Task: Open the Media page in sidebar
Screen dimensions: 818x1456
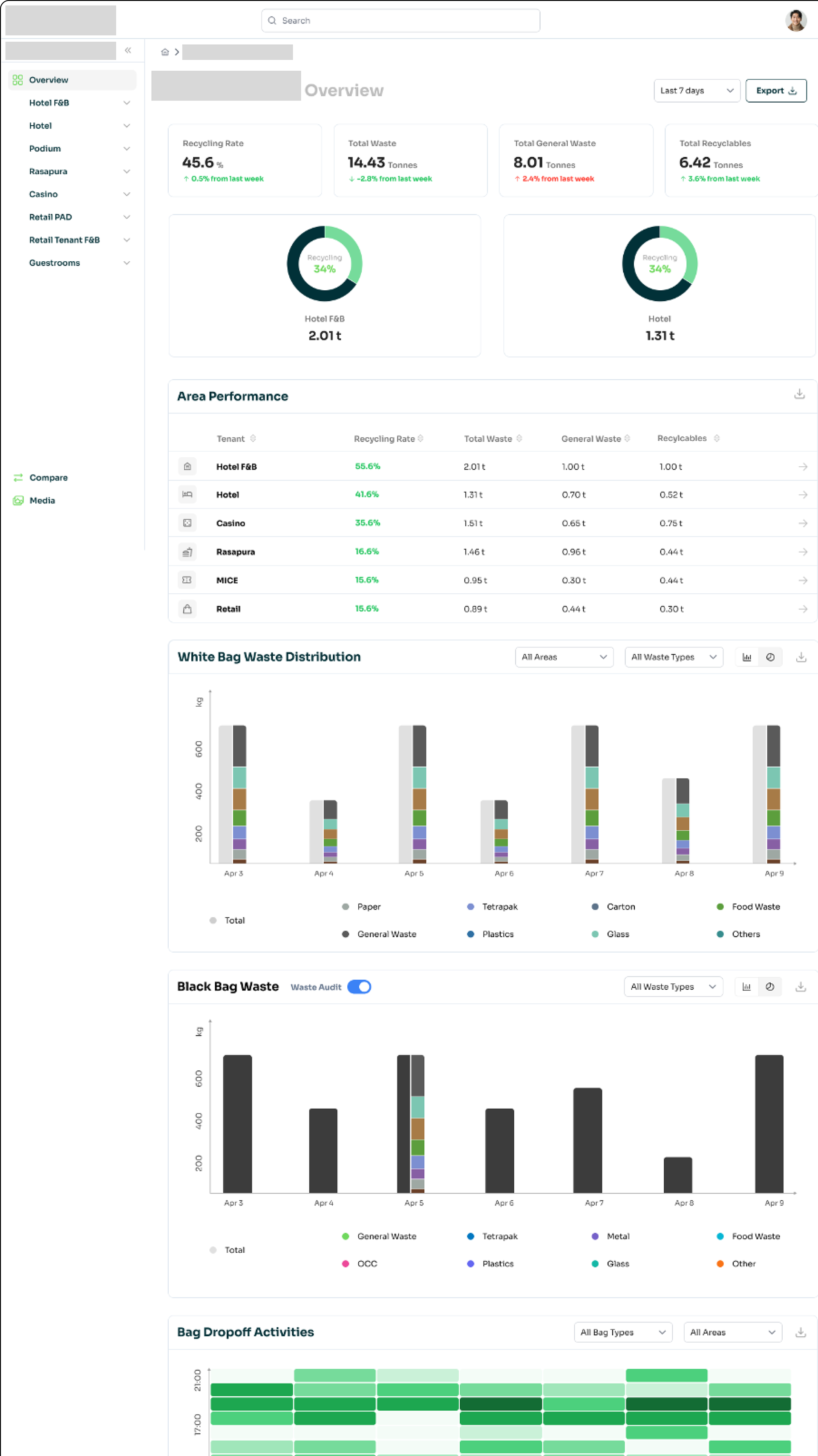Action: click(x=42, y=500)
